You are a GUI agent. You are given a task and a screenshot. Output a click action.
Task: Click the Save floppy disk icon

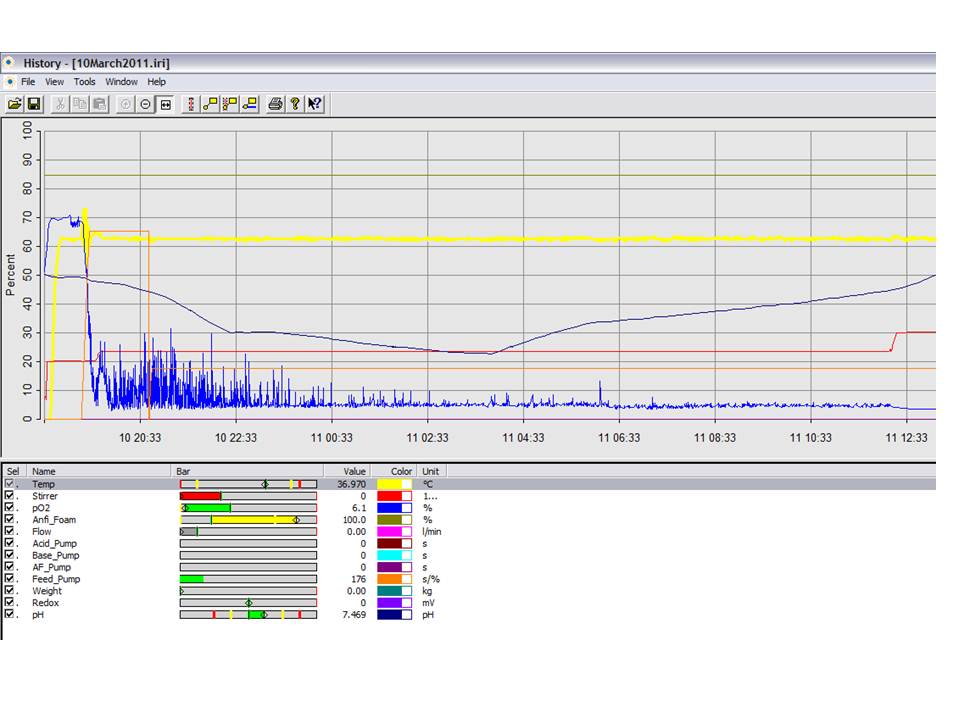point(33,104)
